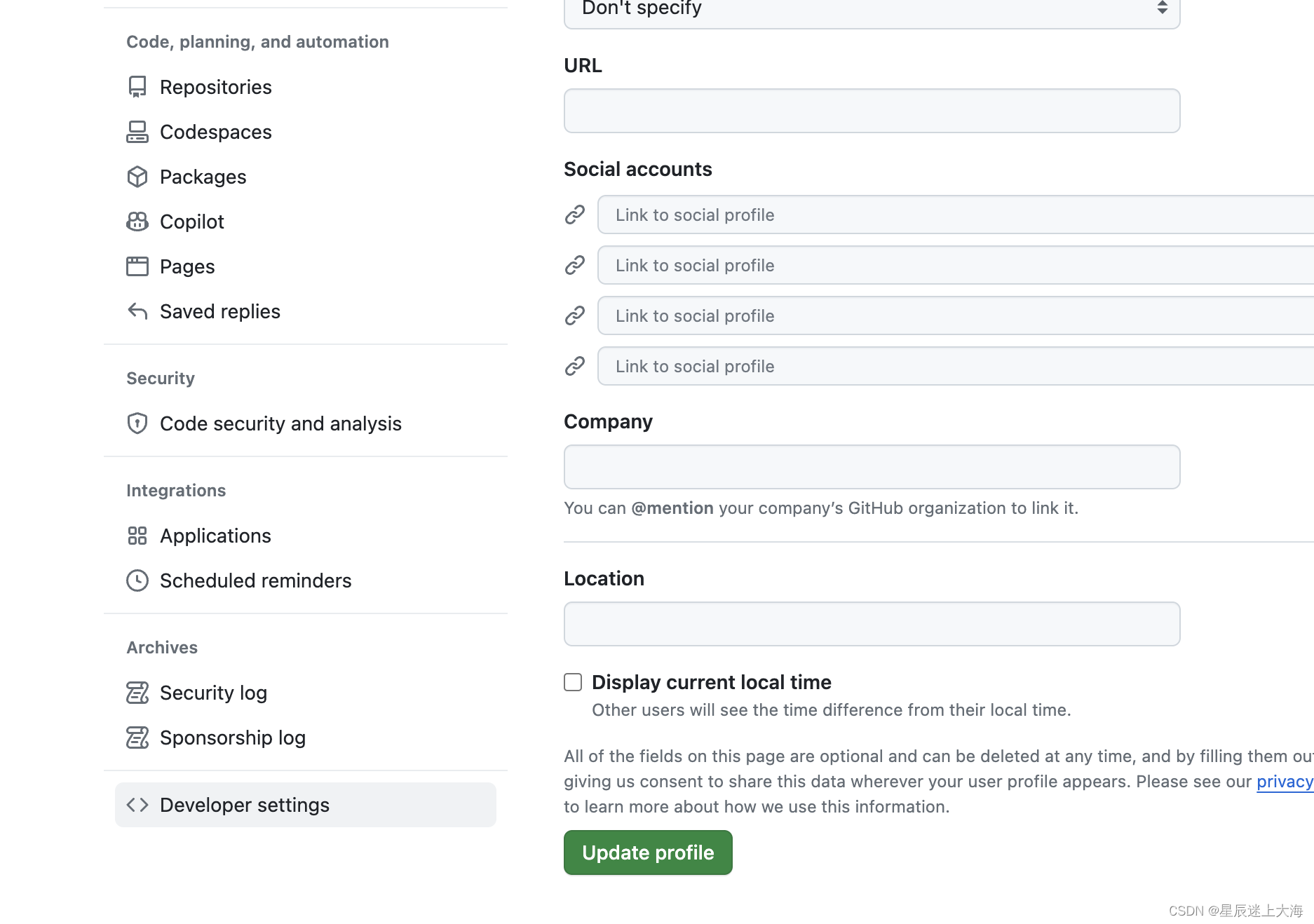Open the Security log page
This screenshot has height=924, width=1314.
[213, 693]
